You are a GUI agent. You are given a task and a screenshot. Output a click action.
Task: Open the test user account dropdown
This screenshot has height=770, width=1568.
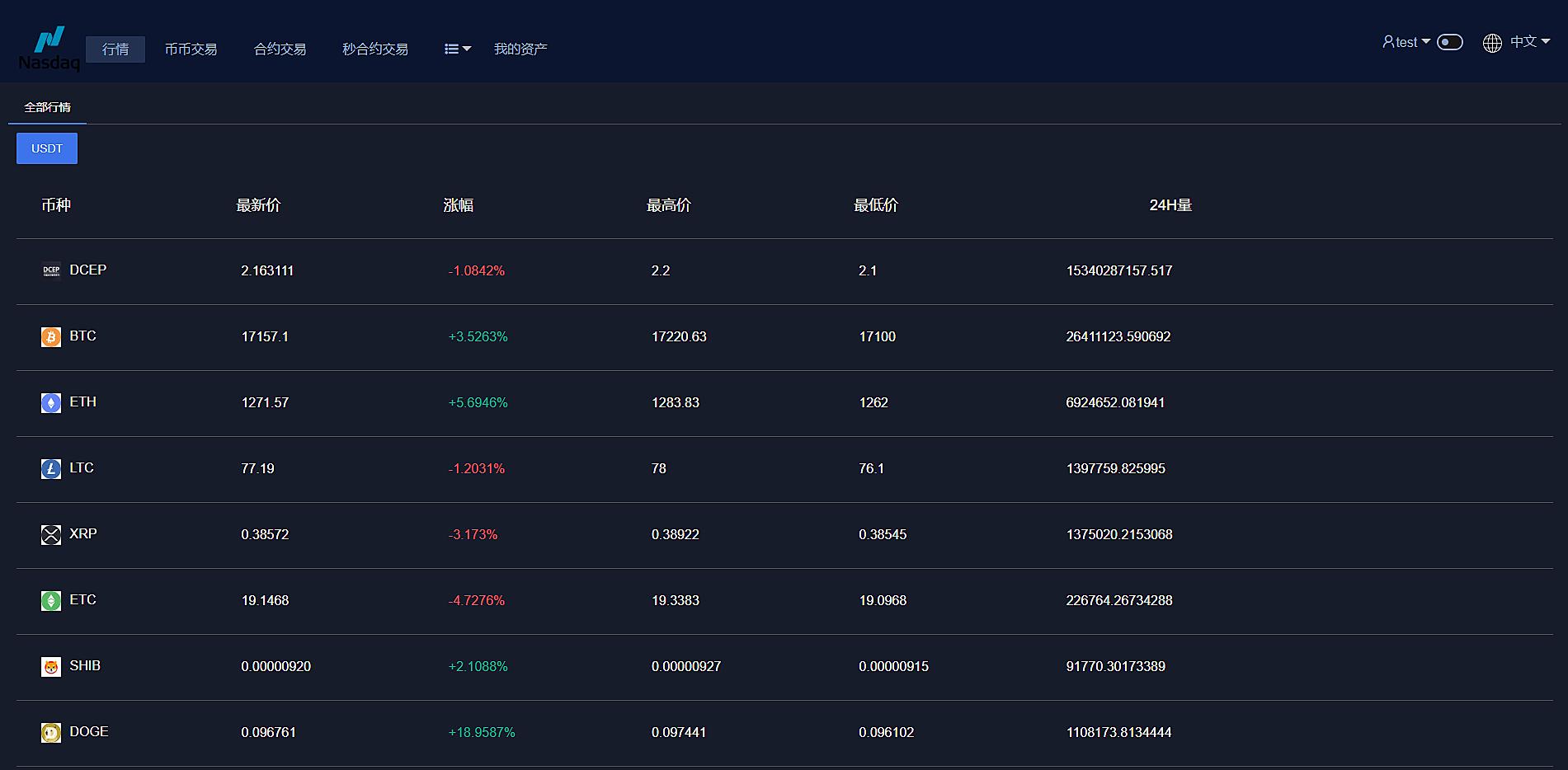[x=1406, y=42]
